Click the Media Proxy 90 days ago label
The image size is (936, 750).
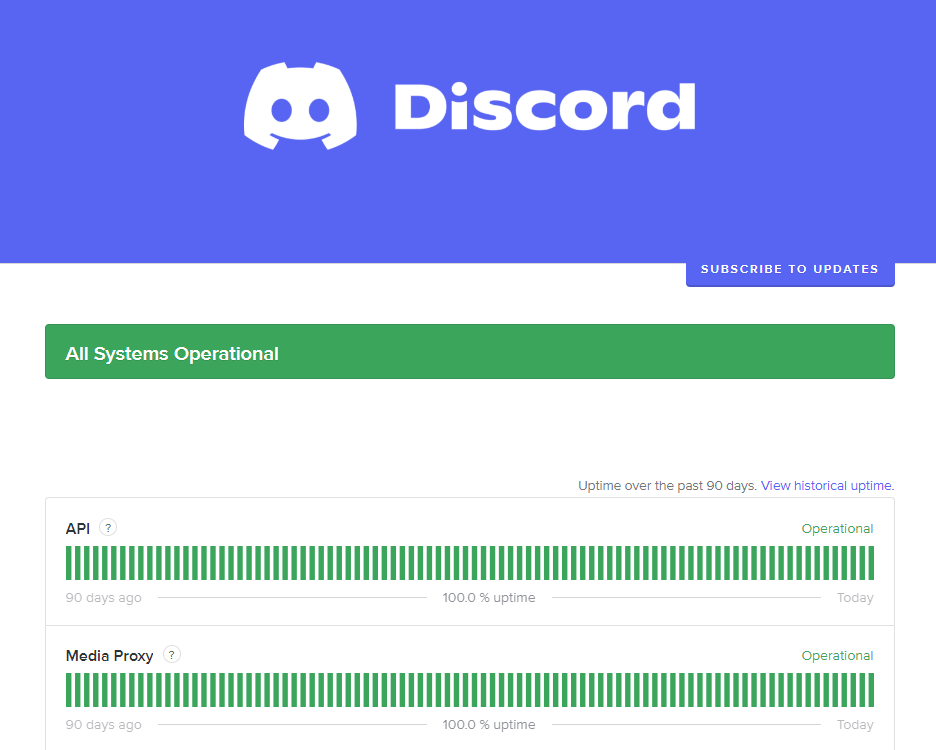point(103,725)
